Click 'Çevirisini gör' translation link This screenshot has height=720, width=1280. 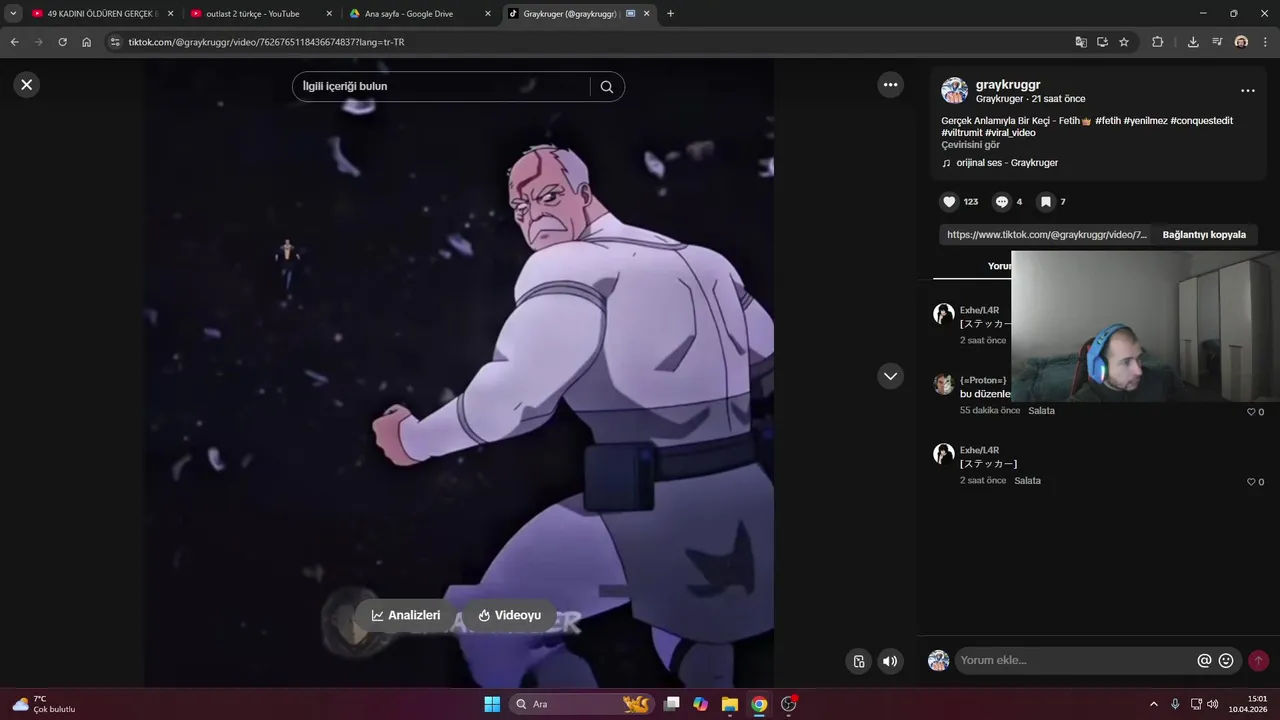coord(970,145)
